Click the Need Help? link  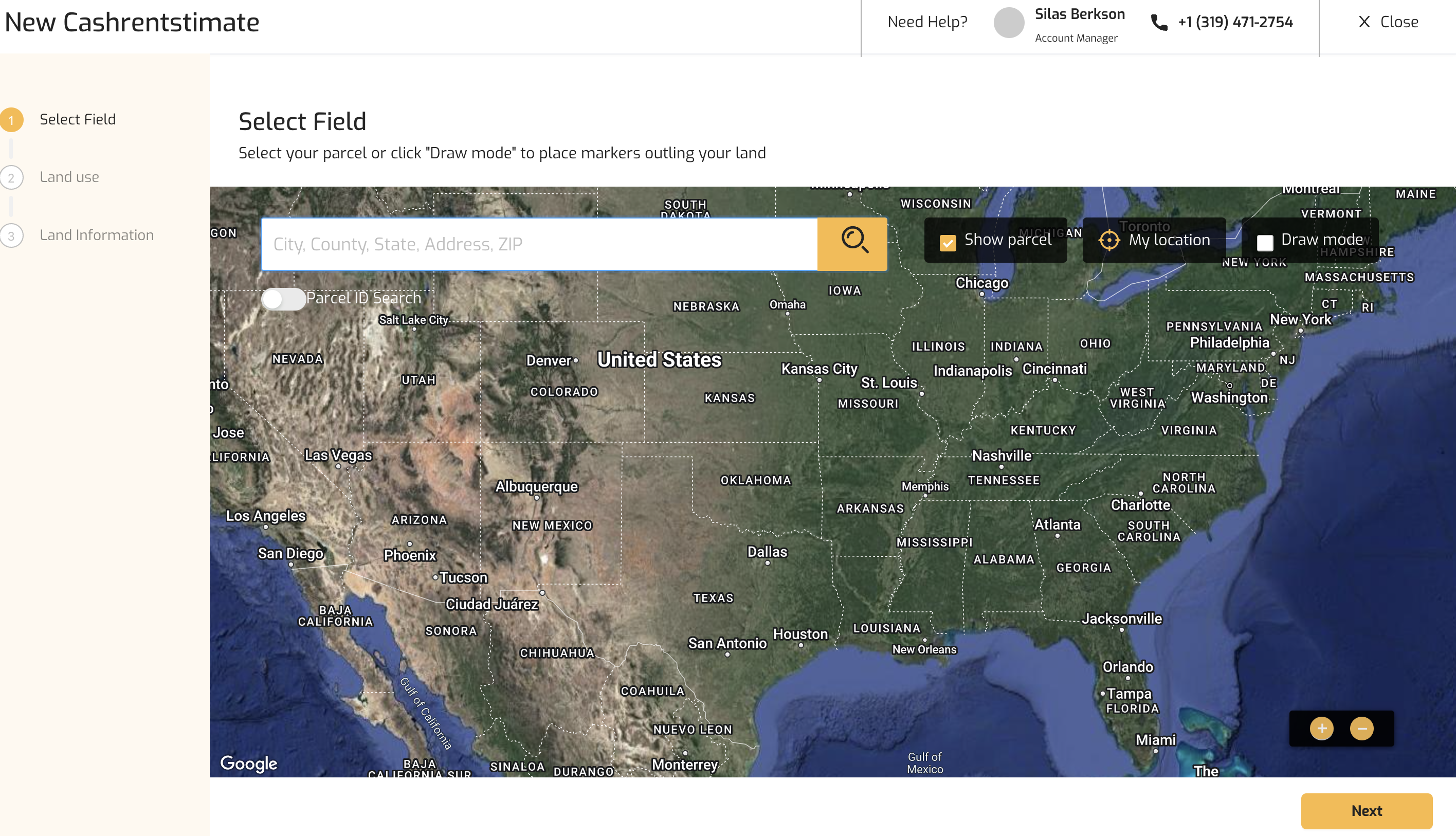(x=927, y=22)
